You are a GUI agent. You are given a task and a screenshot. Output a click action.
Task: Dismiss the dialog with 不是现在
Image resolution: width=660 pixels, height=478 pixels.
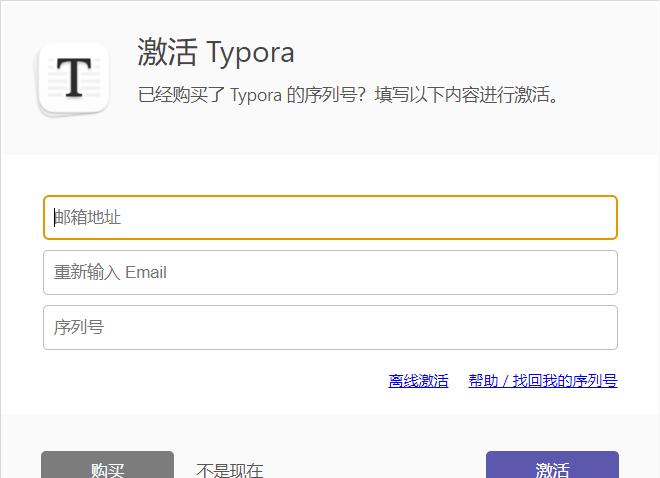point(230,469)
